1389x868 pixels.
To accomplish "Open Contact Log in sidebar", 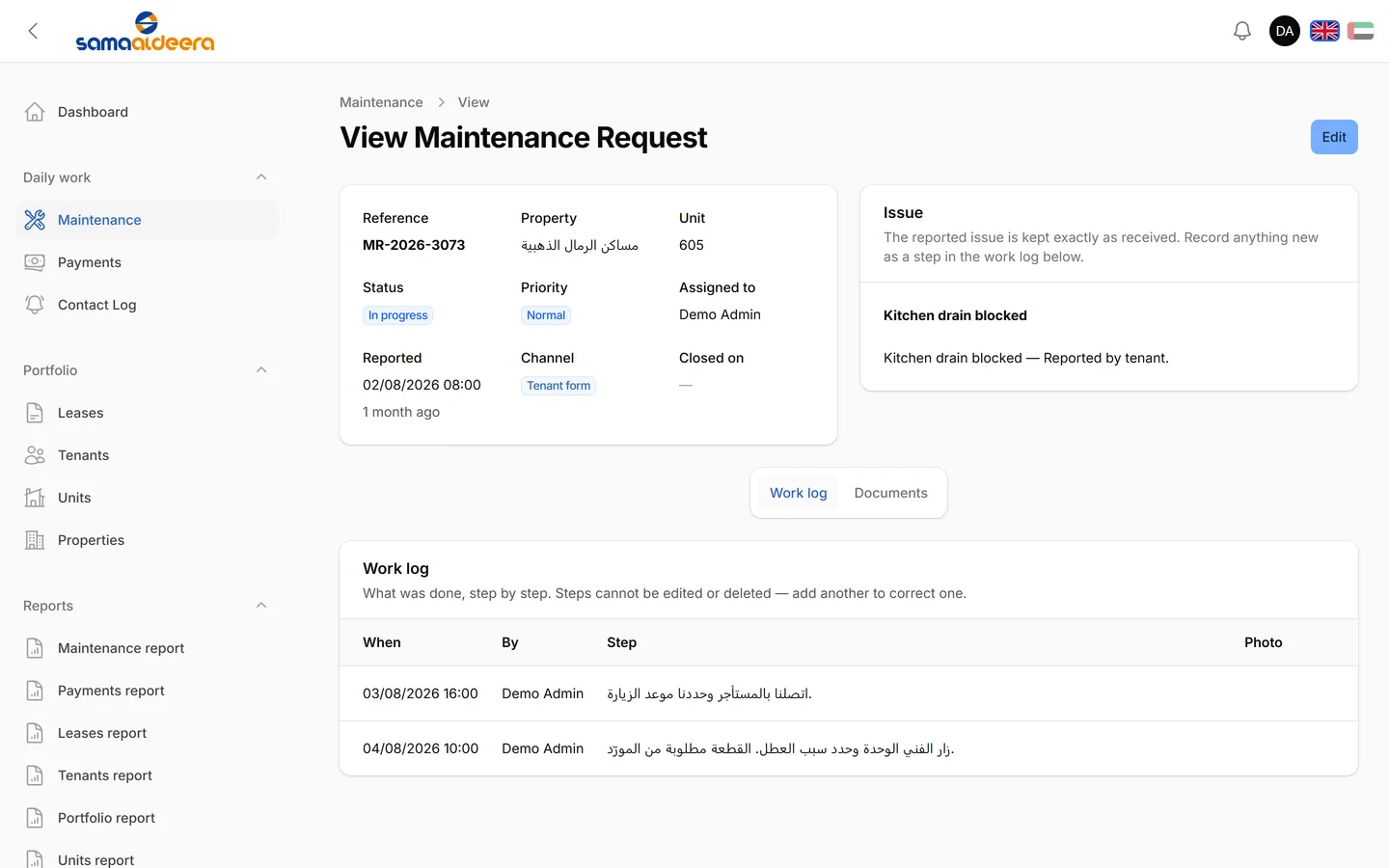I will coord(147,305).
